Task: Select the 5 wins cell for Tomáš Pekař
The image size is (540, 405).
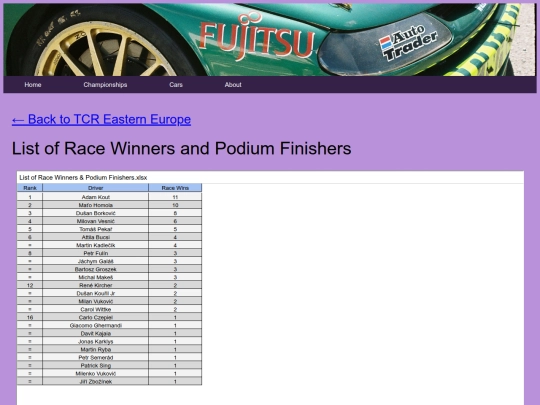Action: (x=175, y=229)
